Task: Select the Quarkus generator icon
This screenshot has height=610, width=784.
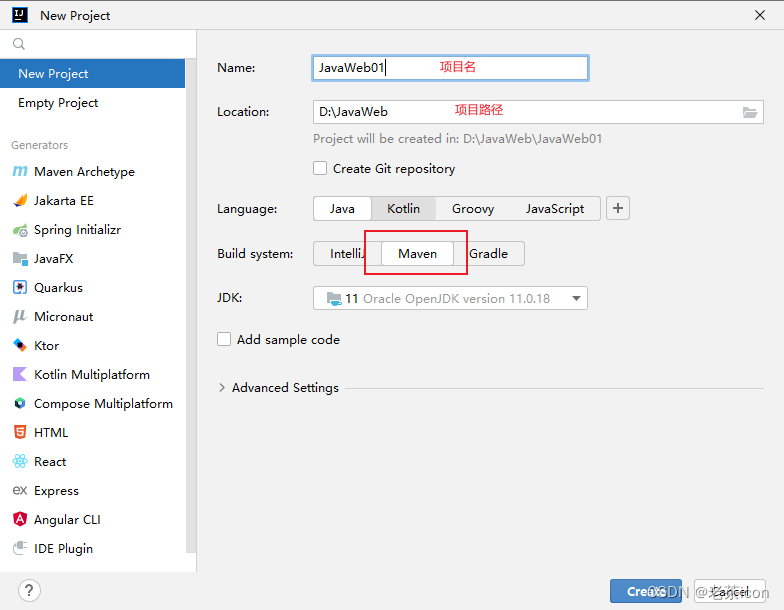Action: 20,288
